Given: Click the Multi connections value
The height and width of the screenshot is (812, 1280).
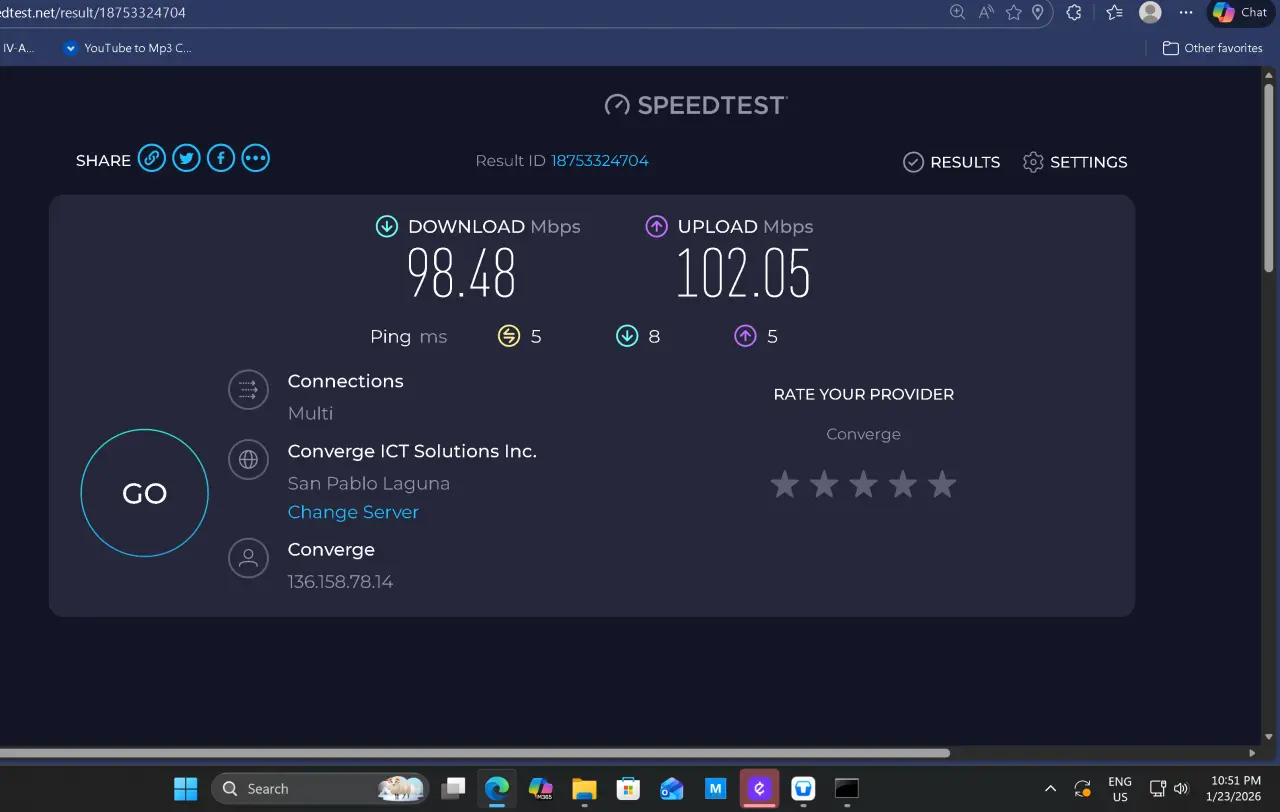Looking at the screenshot, I should point(310,414).
